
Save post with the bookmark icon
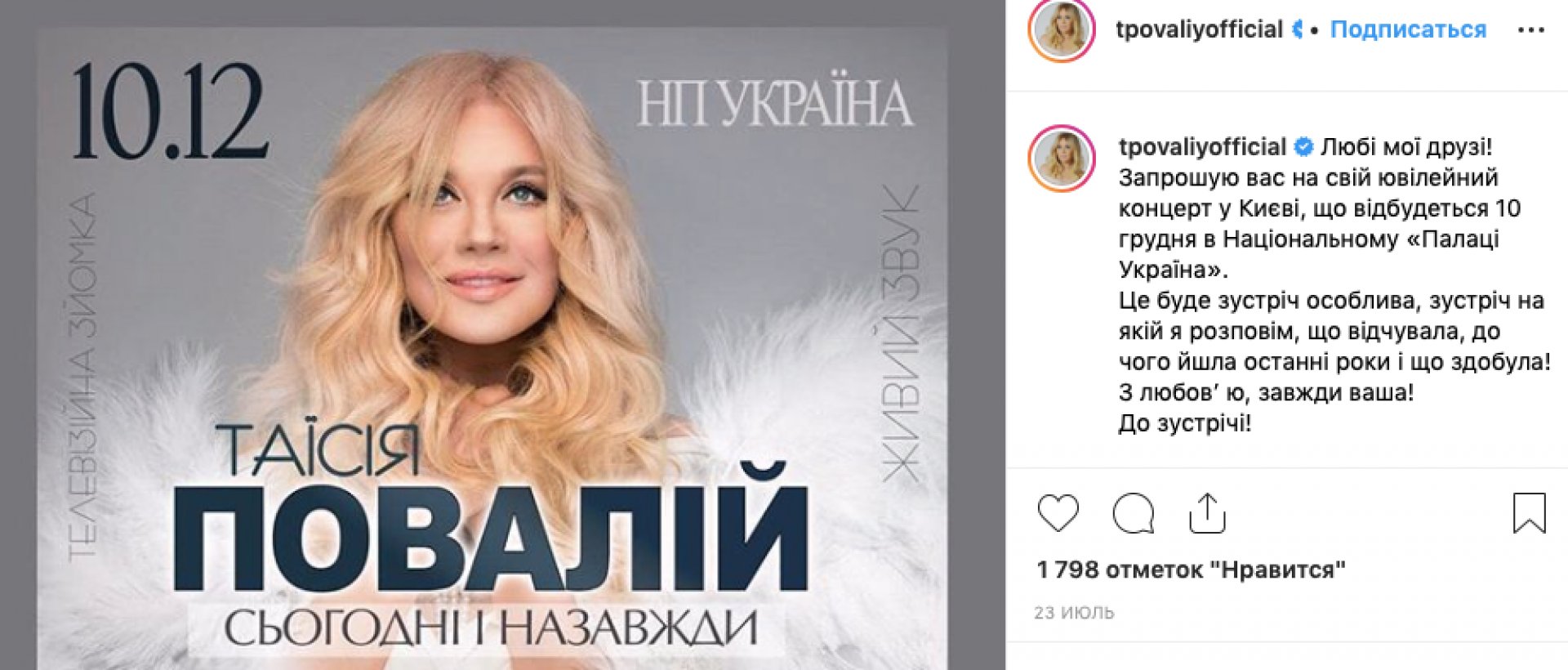[x=1529, y=513]
